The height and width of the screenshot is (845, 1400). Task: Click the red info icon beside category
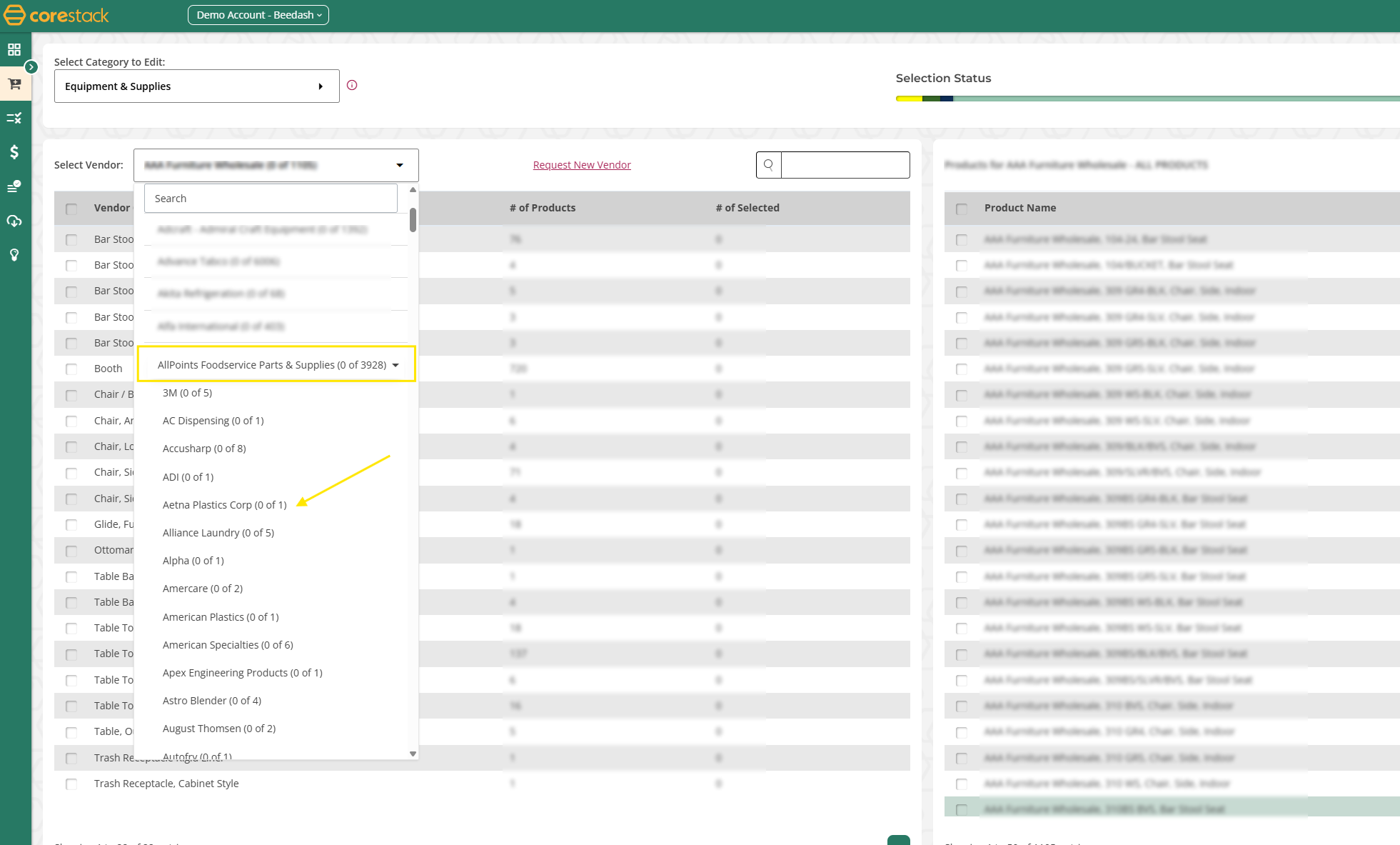[x=352, y=85]
